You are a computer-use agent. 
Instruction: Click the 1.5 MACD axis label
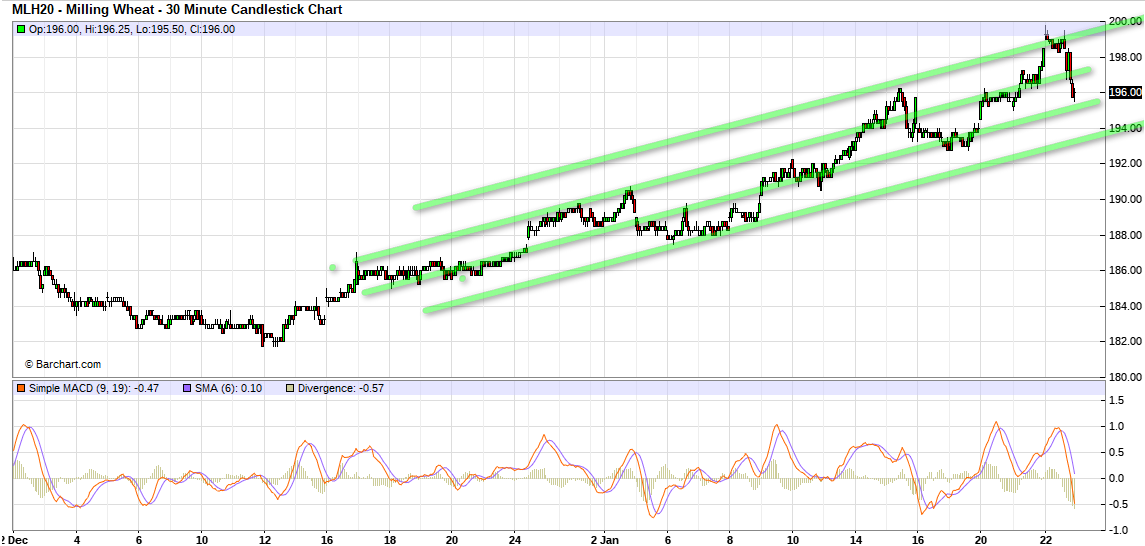tap(1119, 400)
